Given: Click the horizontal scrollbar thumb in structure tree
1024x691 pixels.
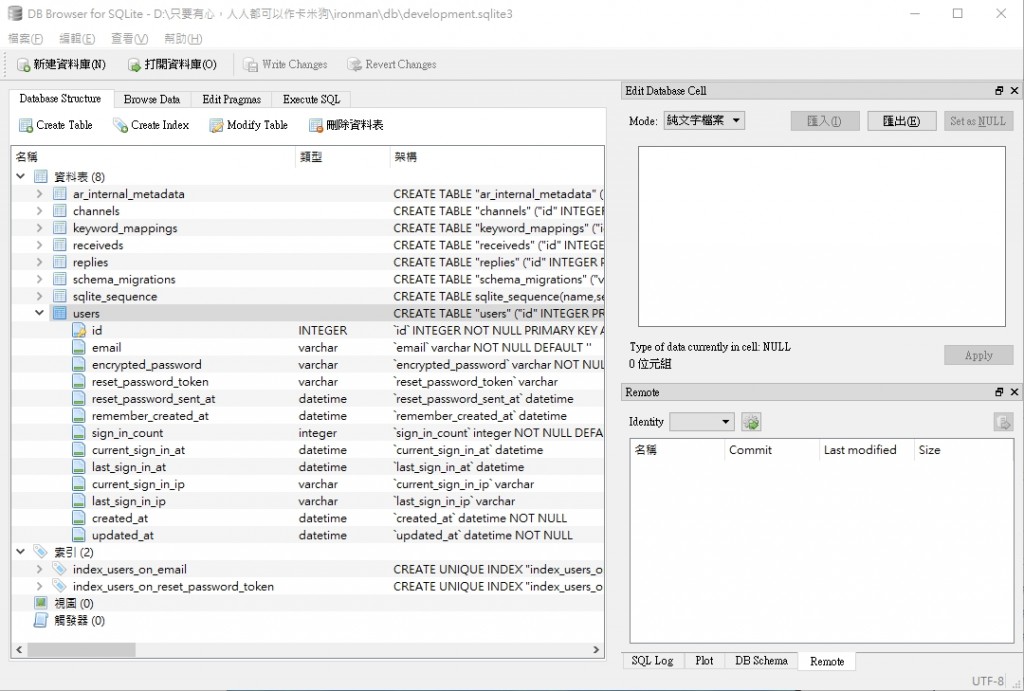Looking at the screenshot, I should click(x=81, y=650).
